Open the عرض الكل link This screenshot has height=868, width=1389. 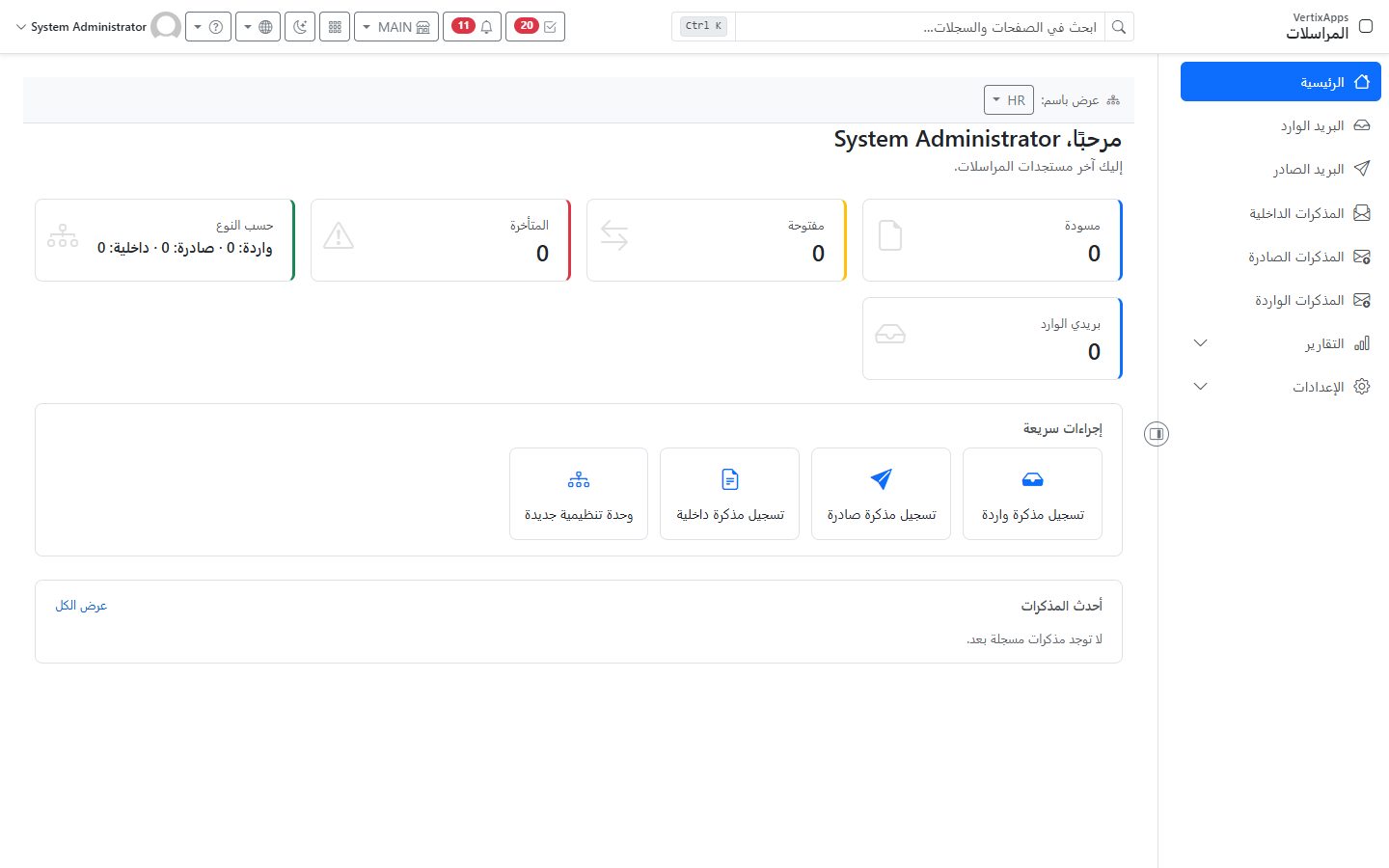coord(81,606)
